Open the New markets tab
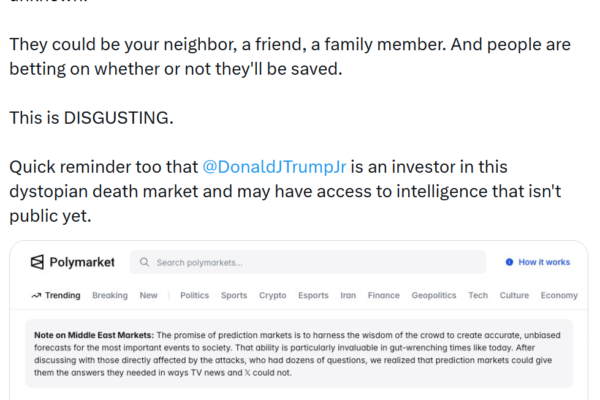The image size is (600, 400). pyautogui.click(x=148, y=296)
